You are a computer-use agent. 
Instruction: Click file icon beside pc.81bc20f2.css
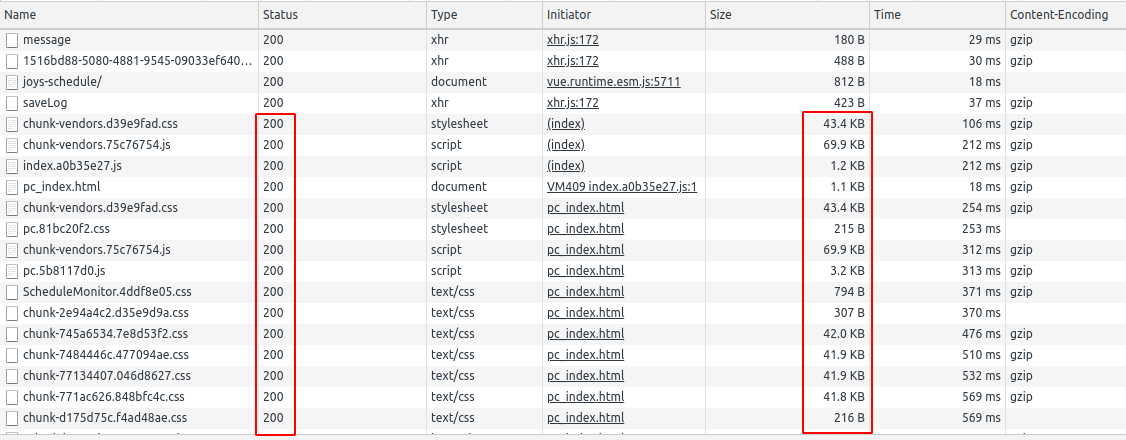(12, 229)
